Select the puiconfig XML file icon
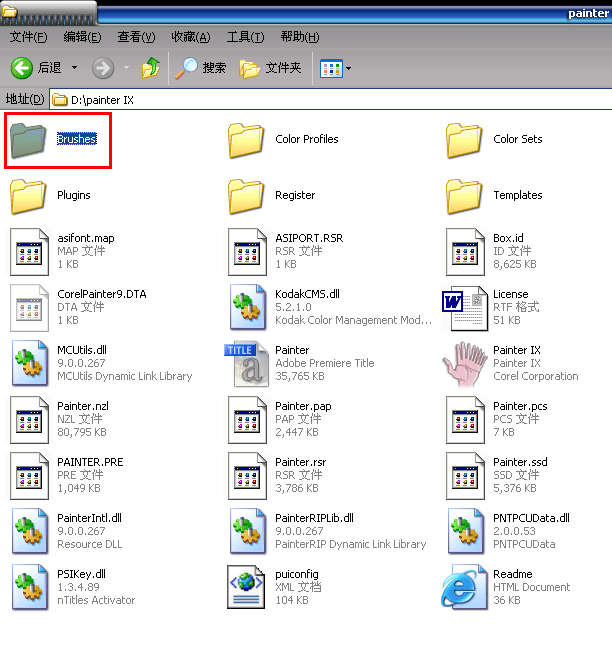This screenshot has height=651, width=612. tap(246, 587)
